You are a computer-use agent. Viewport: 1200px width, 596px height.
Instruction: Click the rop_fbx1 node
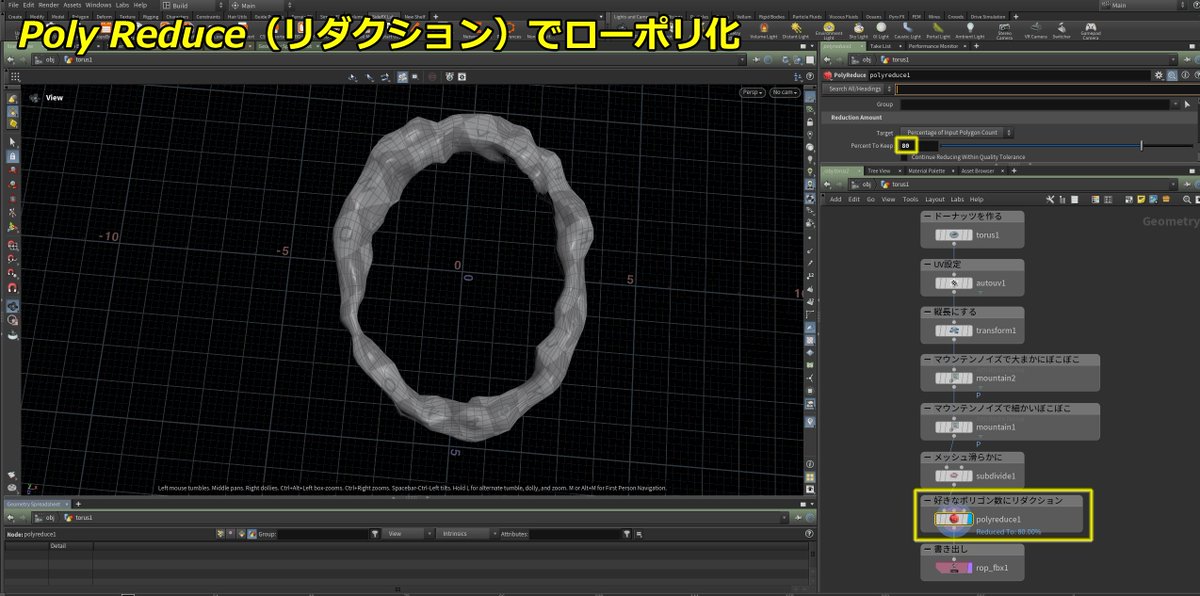[x=954, y=567]
